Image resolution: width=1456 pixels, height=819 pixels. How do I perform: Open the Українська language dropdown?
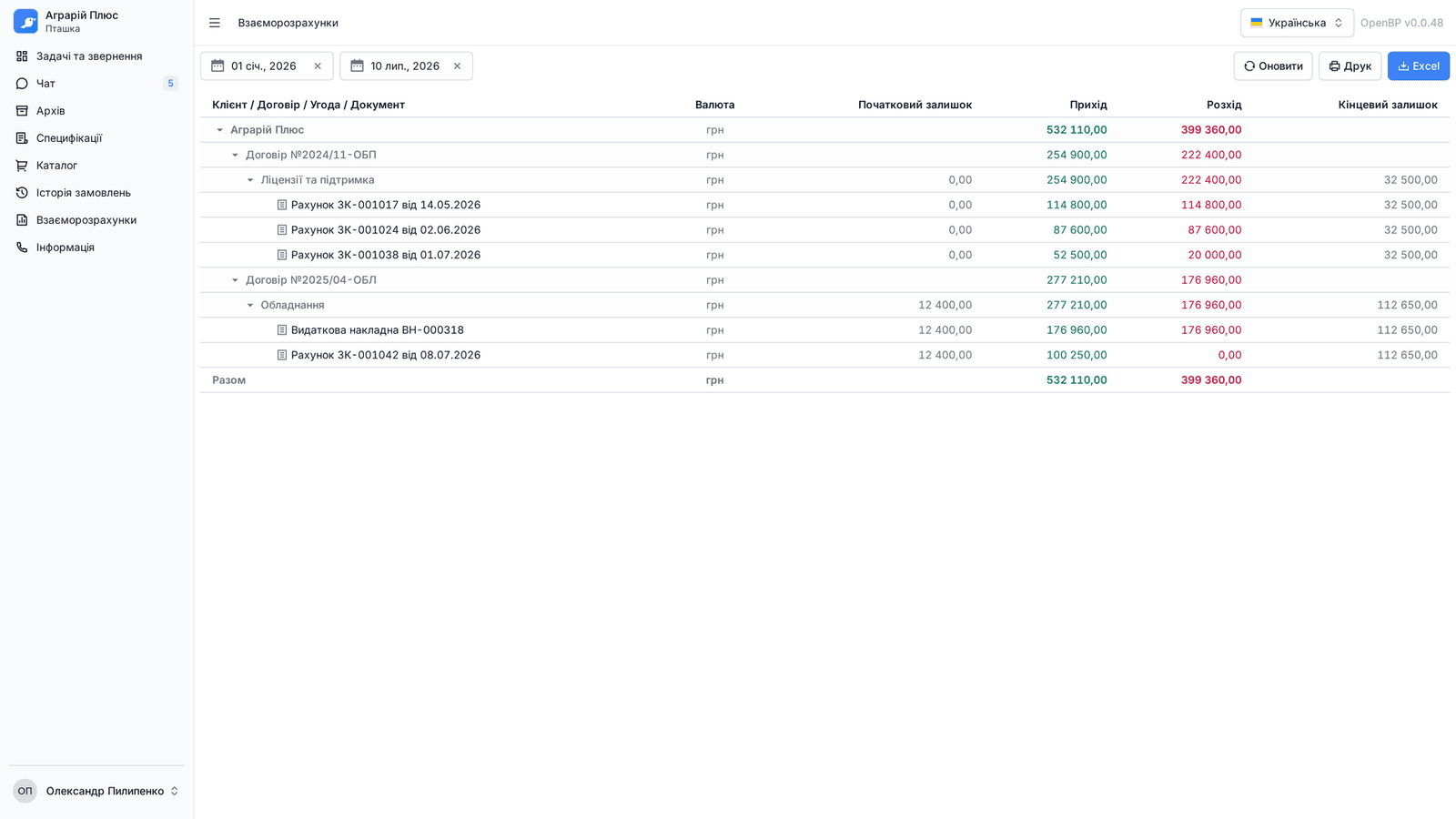pos(1297,23)
